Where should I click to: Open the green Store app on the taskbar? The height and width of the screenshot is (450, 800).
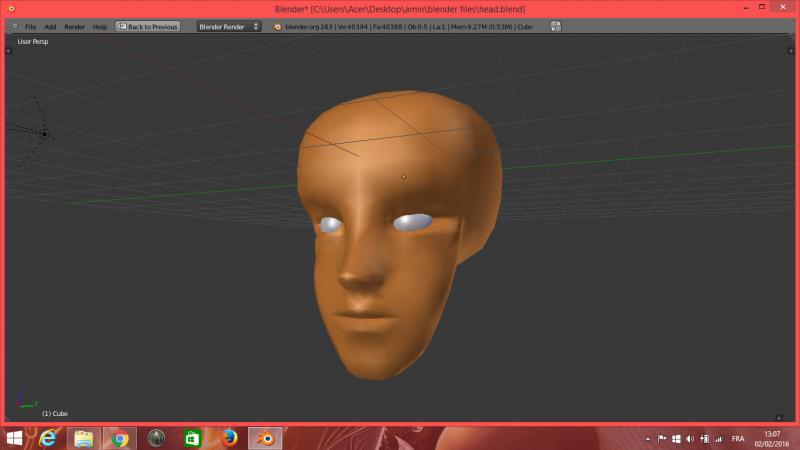coord(192,438)
